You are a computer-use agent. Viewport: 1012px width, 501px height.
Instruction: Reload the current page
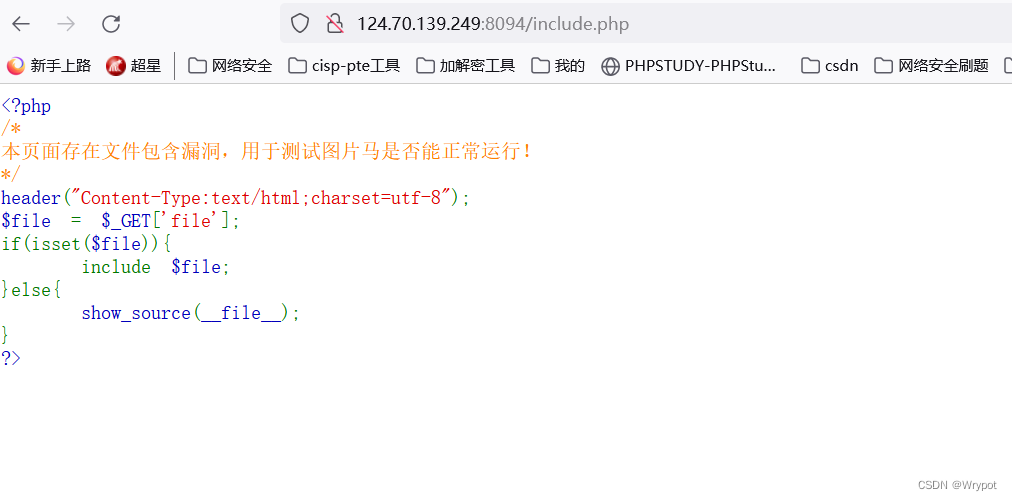(x=111, y=25)
